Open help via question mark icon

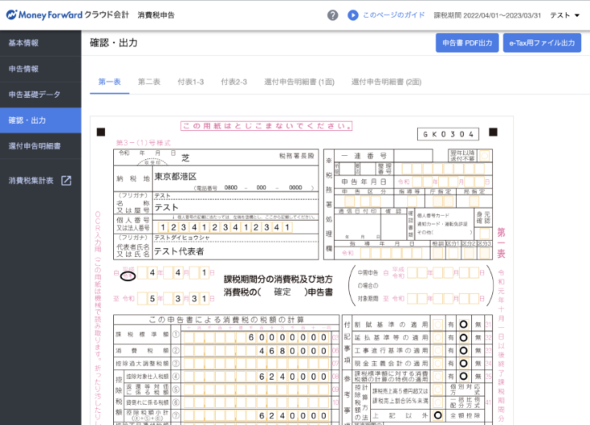coord(332,15)
